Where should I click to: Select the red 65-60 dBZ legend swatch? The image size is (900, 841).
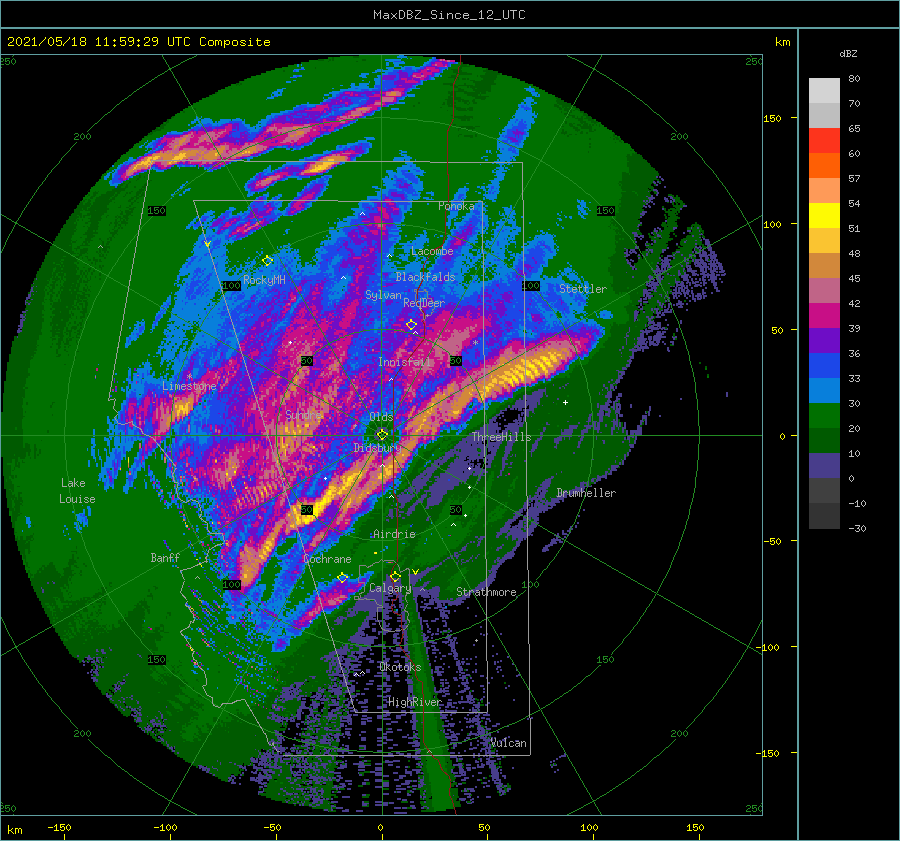pyautogui.click(x=824, y=140)
